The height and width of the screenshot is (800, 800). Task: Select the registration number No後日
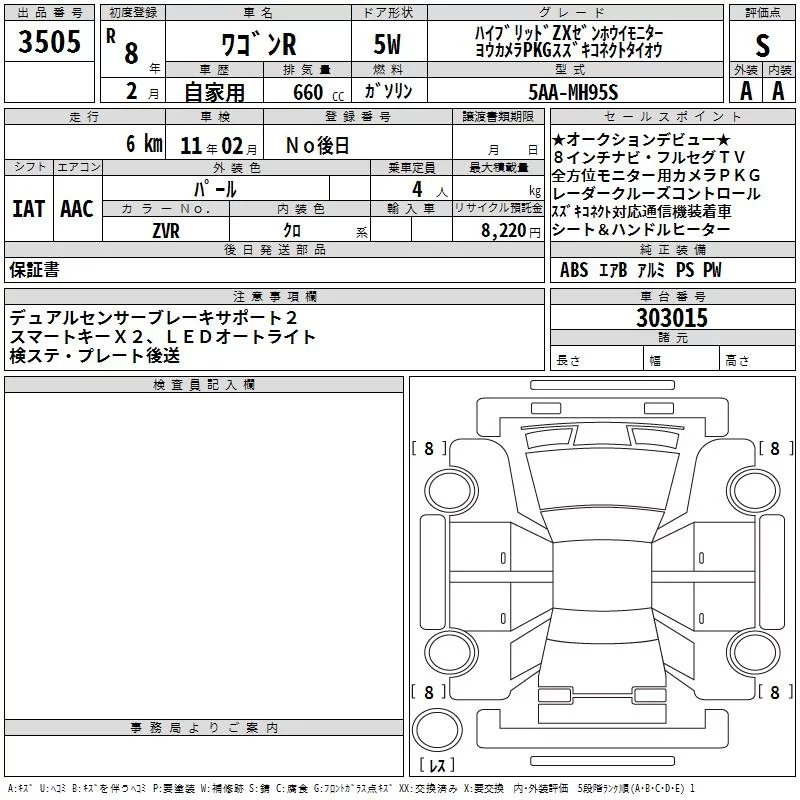tap(317, 145)
